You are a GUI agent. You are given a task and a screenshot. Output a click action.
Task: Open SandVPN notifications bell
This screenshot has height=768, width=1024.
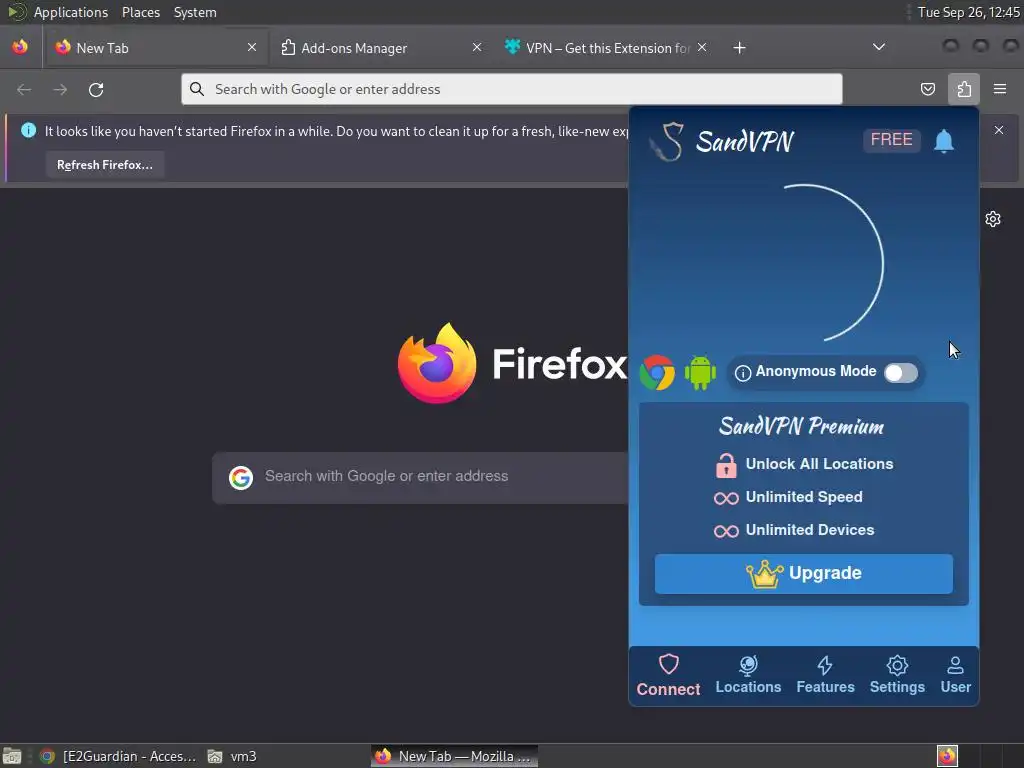pyautogui.click(x=944, y=141)
